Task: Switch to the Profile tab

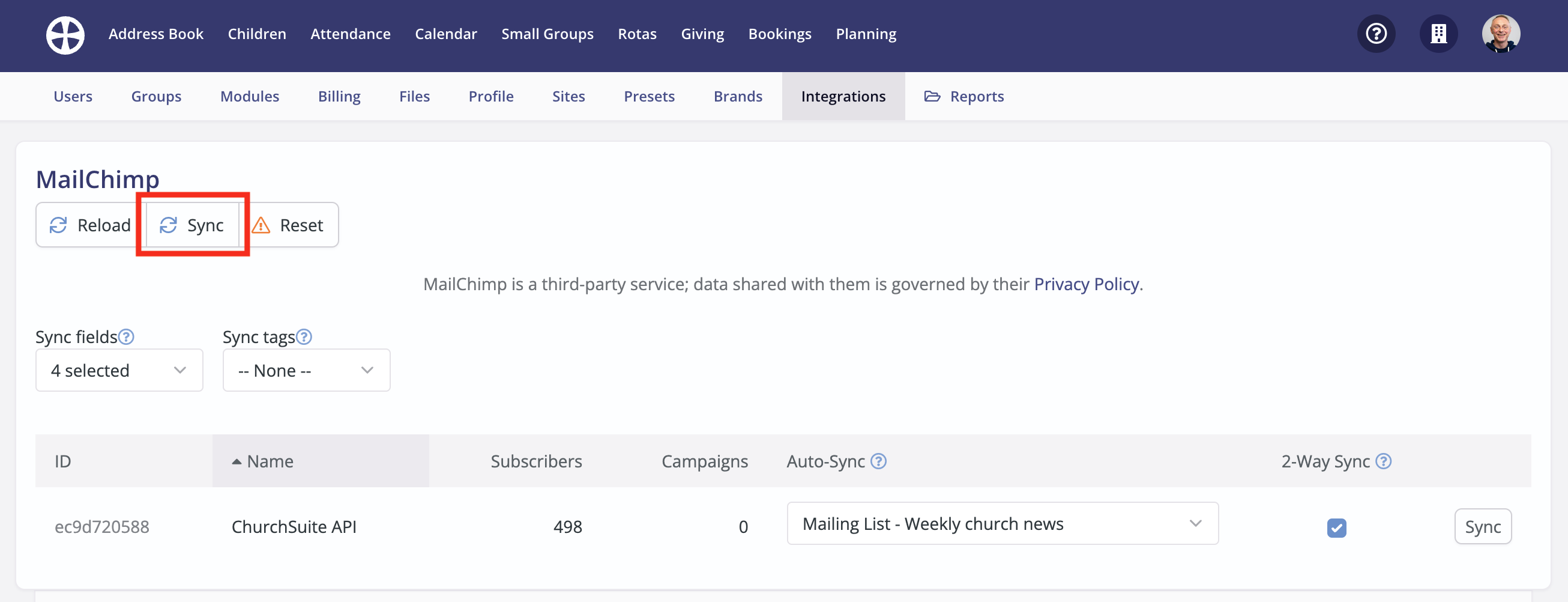Action: [x=491, y=96]
